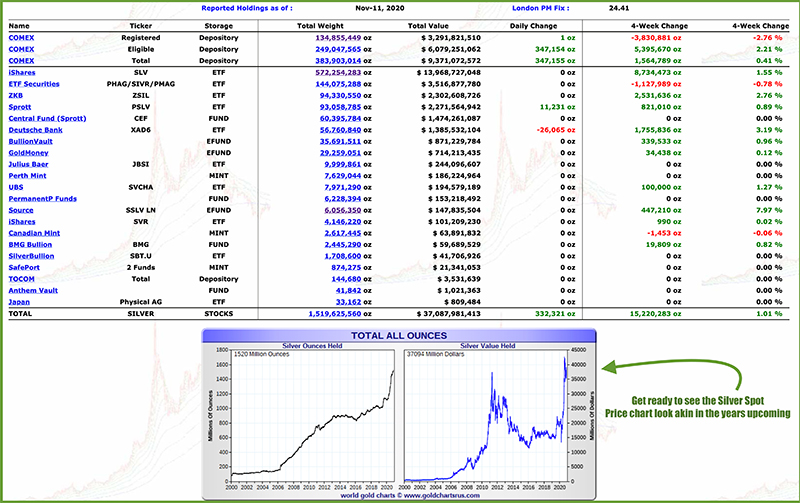This screenshot has width=800, height=503.
Task: Open the COMEX Total row link
Action: [21, 61]
